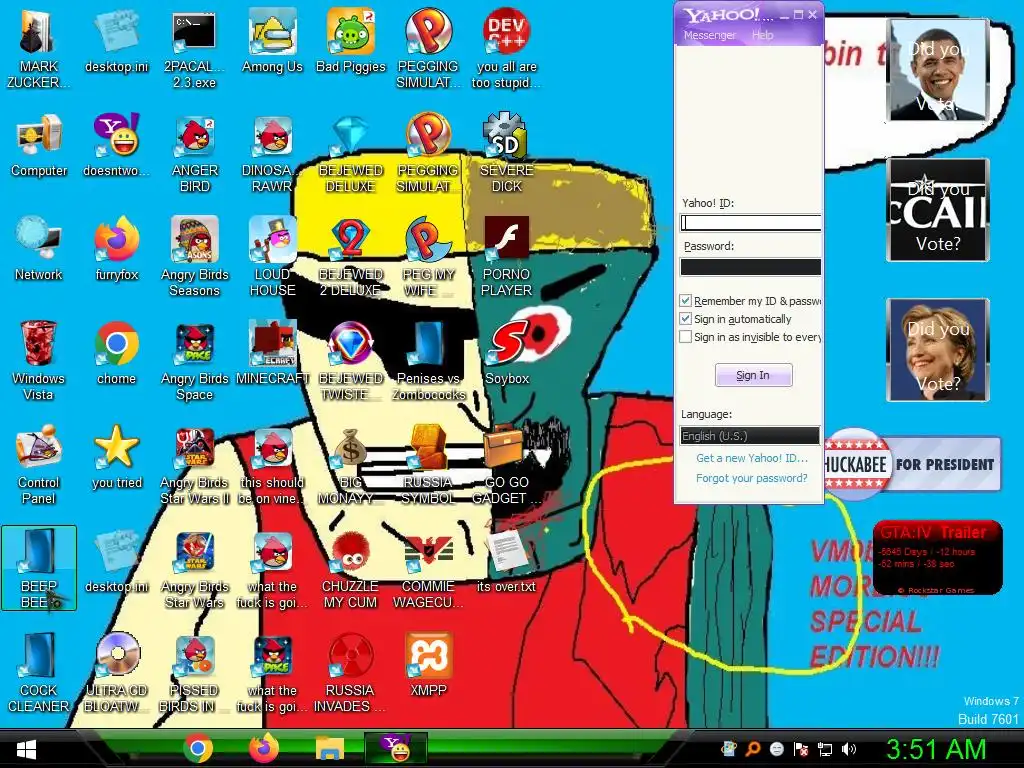
Task: Open the its over.txt file
Action: click(506, 560)
